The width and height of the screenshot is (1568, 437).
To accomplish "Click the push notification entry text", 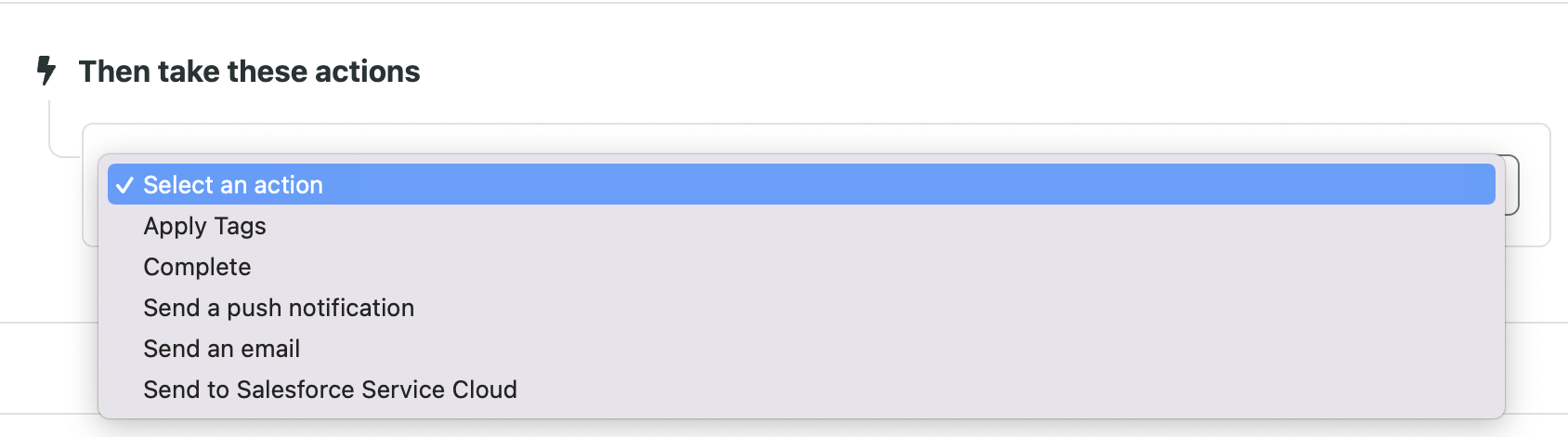I will point(279,308).
